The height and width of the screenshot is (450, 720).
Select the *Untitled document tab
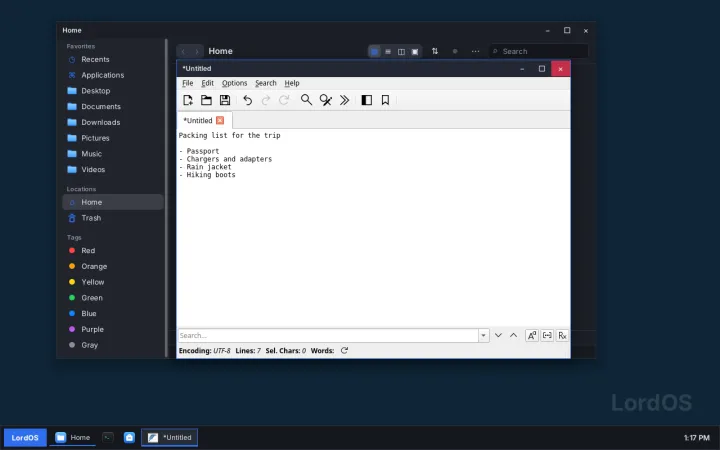pyautogui.click(x=204, y=120)
